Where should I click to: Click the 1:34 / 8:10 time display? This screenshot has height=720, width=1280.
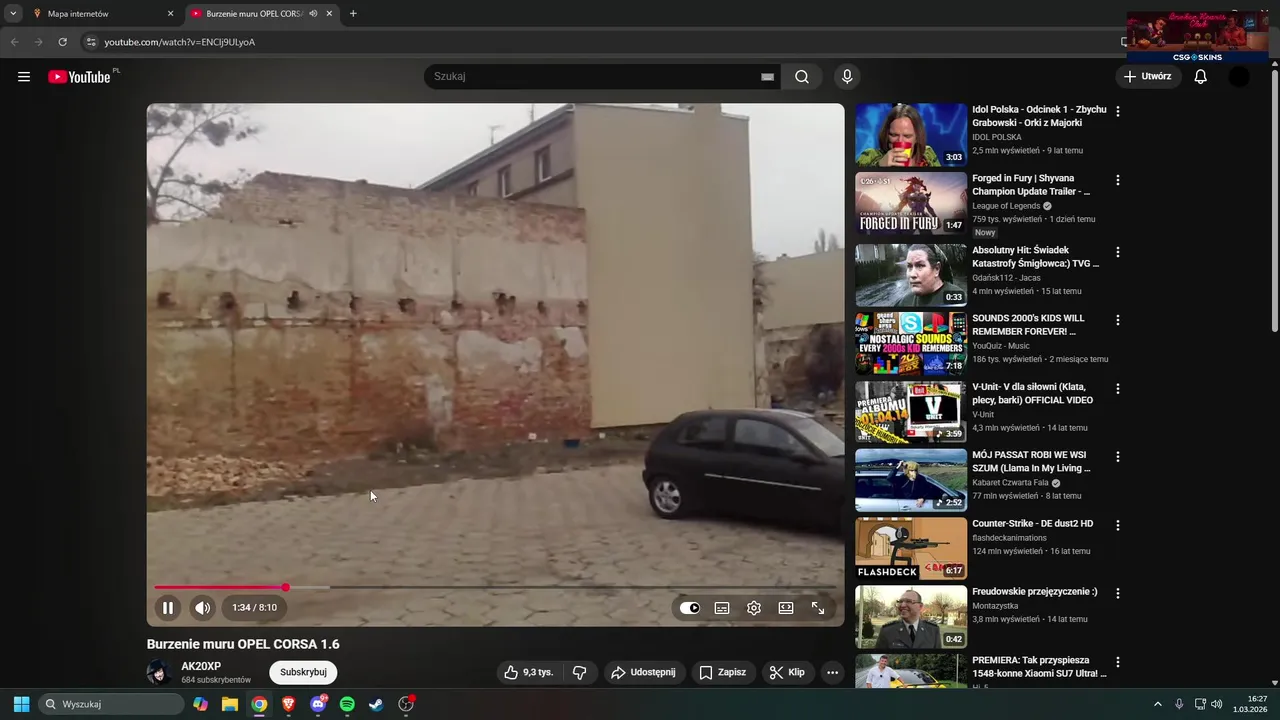255,607
